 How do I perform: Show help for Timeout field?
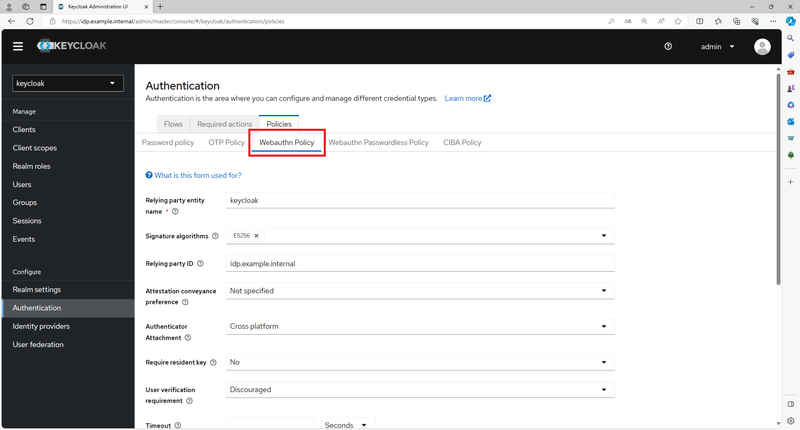coord(178,425)
